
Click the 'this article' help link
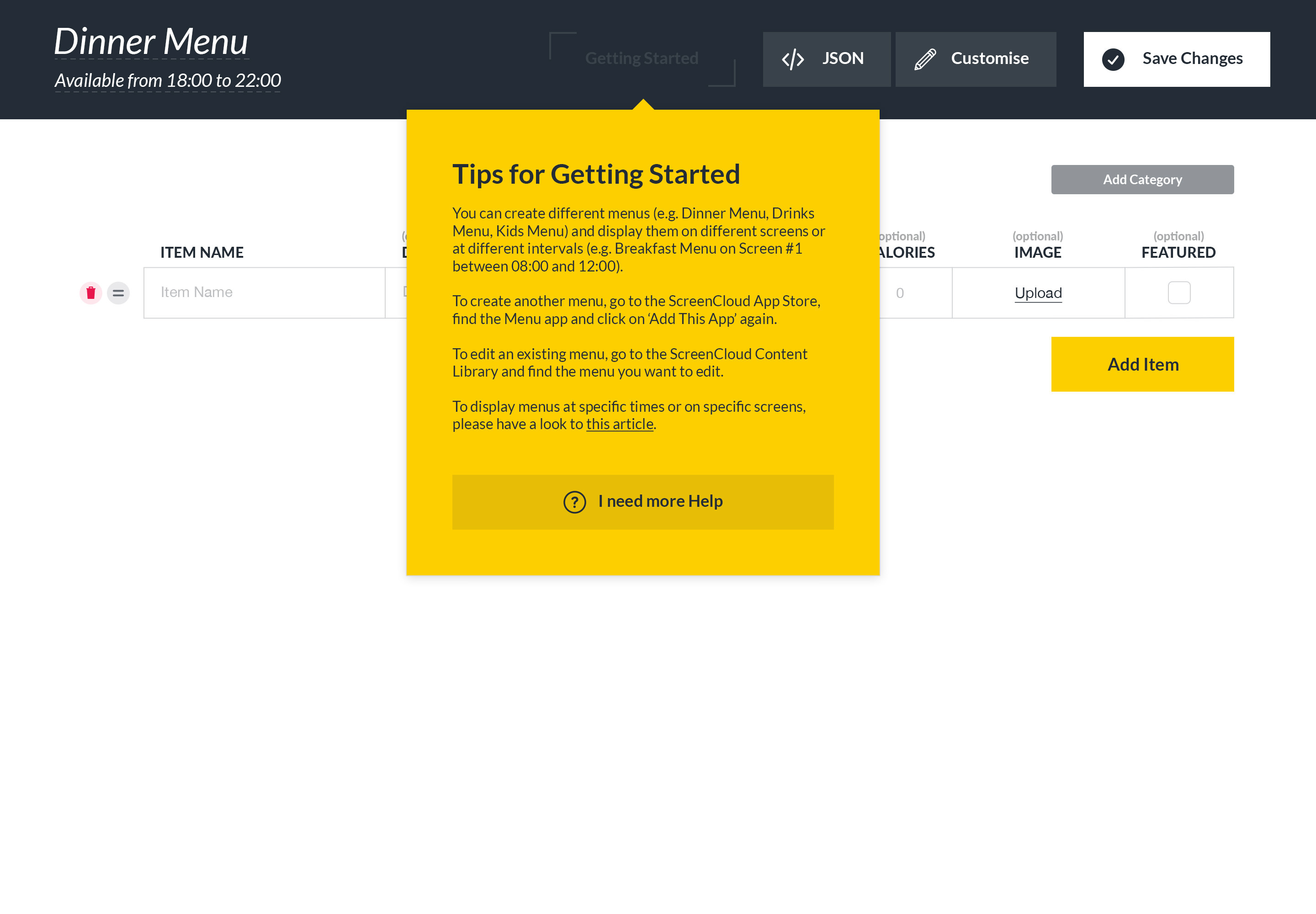coord(620,424)
